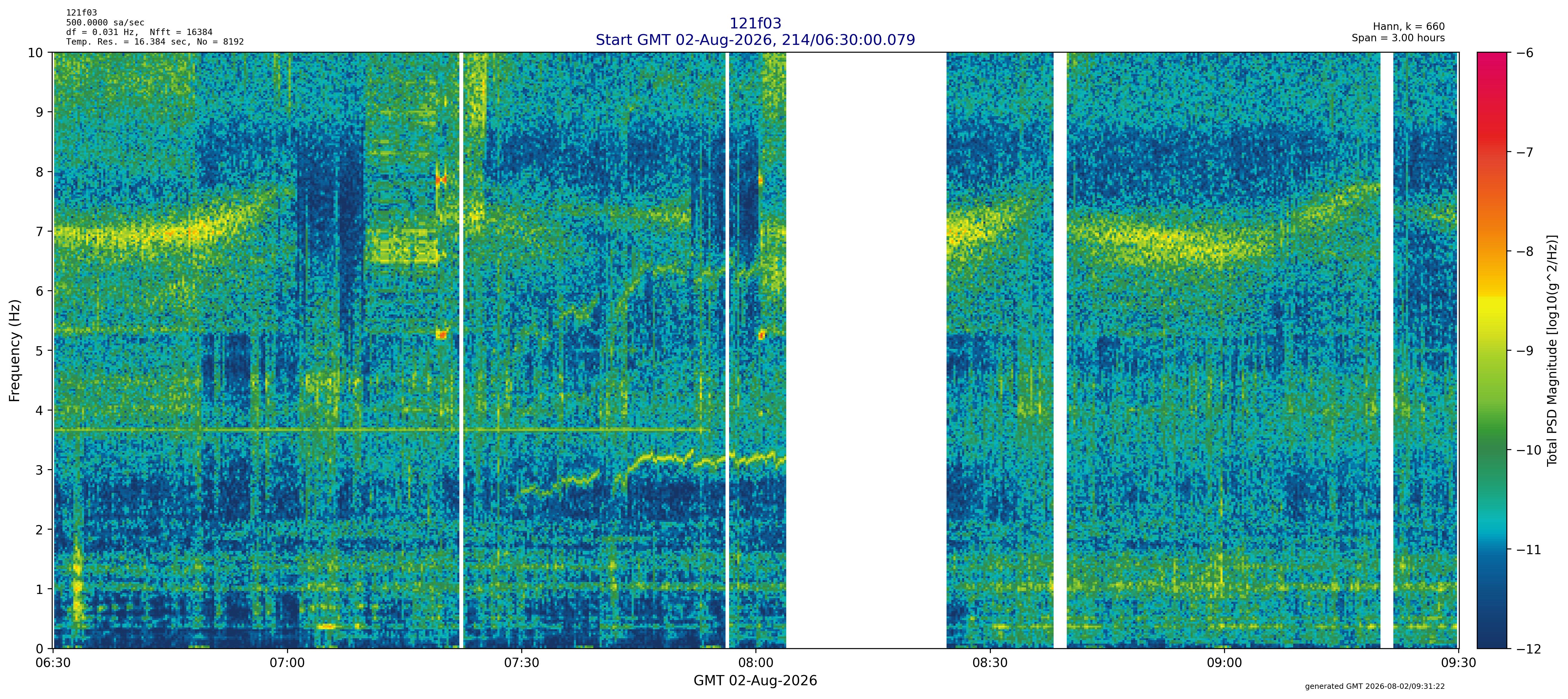Click the "GMT 02-Aug-2026" x-axis label
This screenshot has width=1568, height=699.
pyautogui.click(x=755, y=681)
